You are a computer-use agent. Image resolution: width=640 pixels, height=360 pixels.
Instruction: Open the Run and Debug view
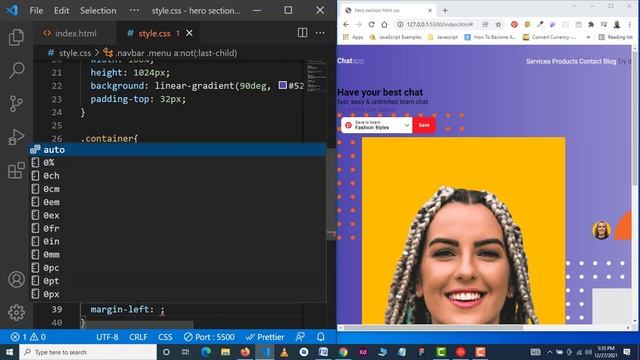[x=16, y=137]
